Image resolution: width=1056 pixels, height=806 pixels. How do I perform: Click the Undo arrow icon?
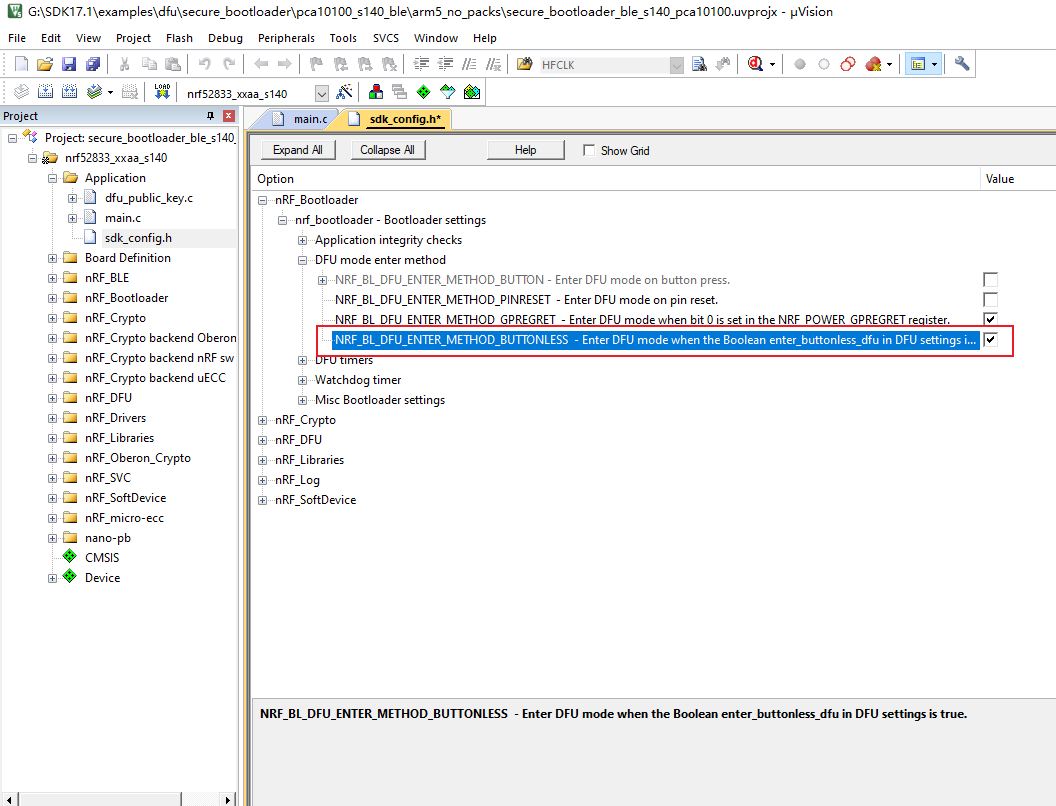pyautogui.click(x=205, y=64)
